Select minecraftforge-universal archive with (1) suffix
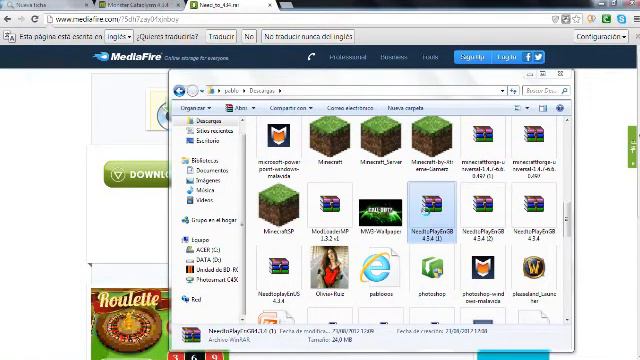The width and height of the screenshot is (640, 360). coord(483,135)
